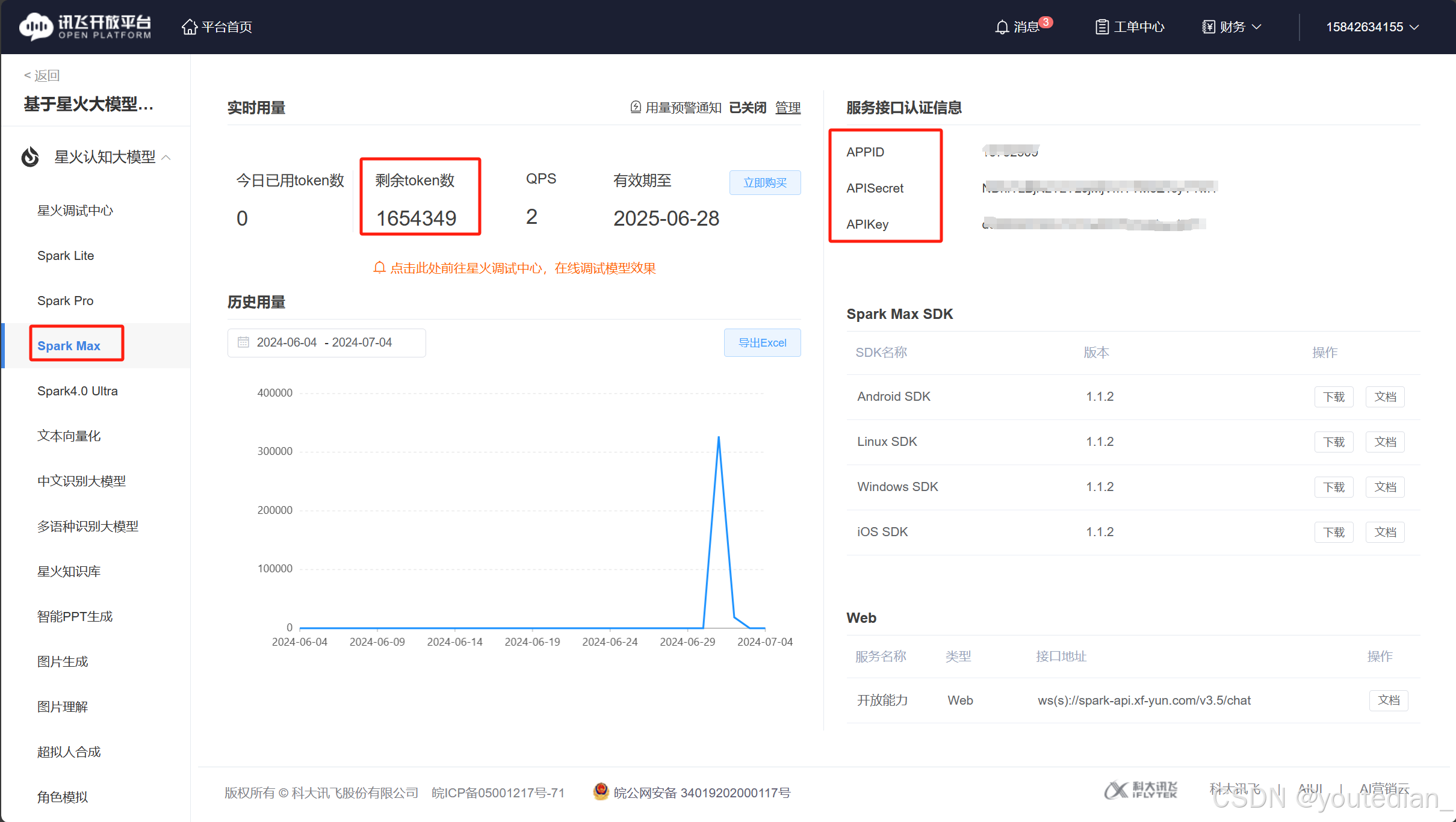This screenshot has height=822, width=1456.
Task: Click the 导出Excel export button
Action: (x=762, y=342)
